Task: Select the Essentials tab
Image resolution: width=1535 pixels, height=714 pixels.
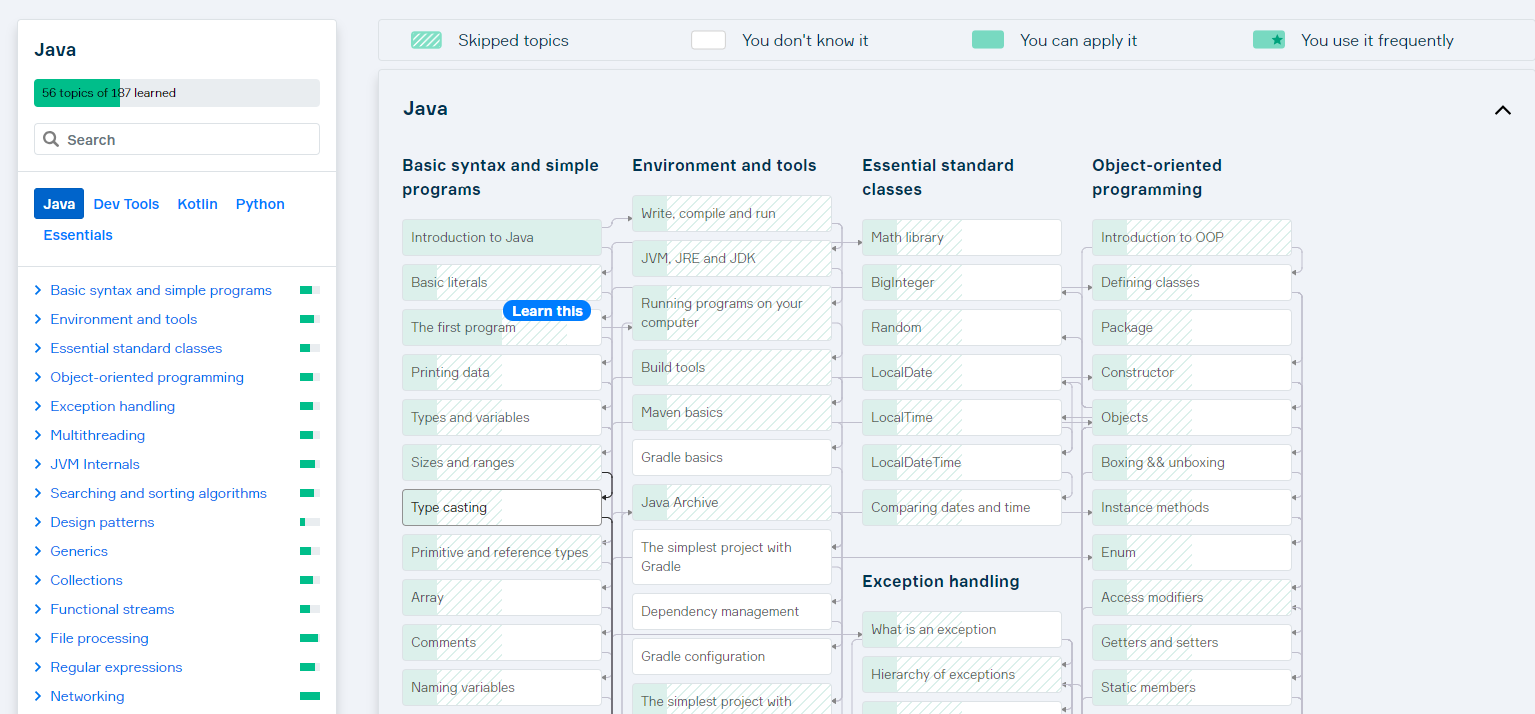Action: pyautogui.click(x=78, y=235)
